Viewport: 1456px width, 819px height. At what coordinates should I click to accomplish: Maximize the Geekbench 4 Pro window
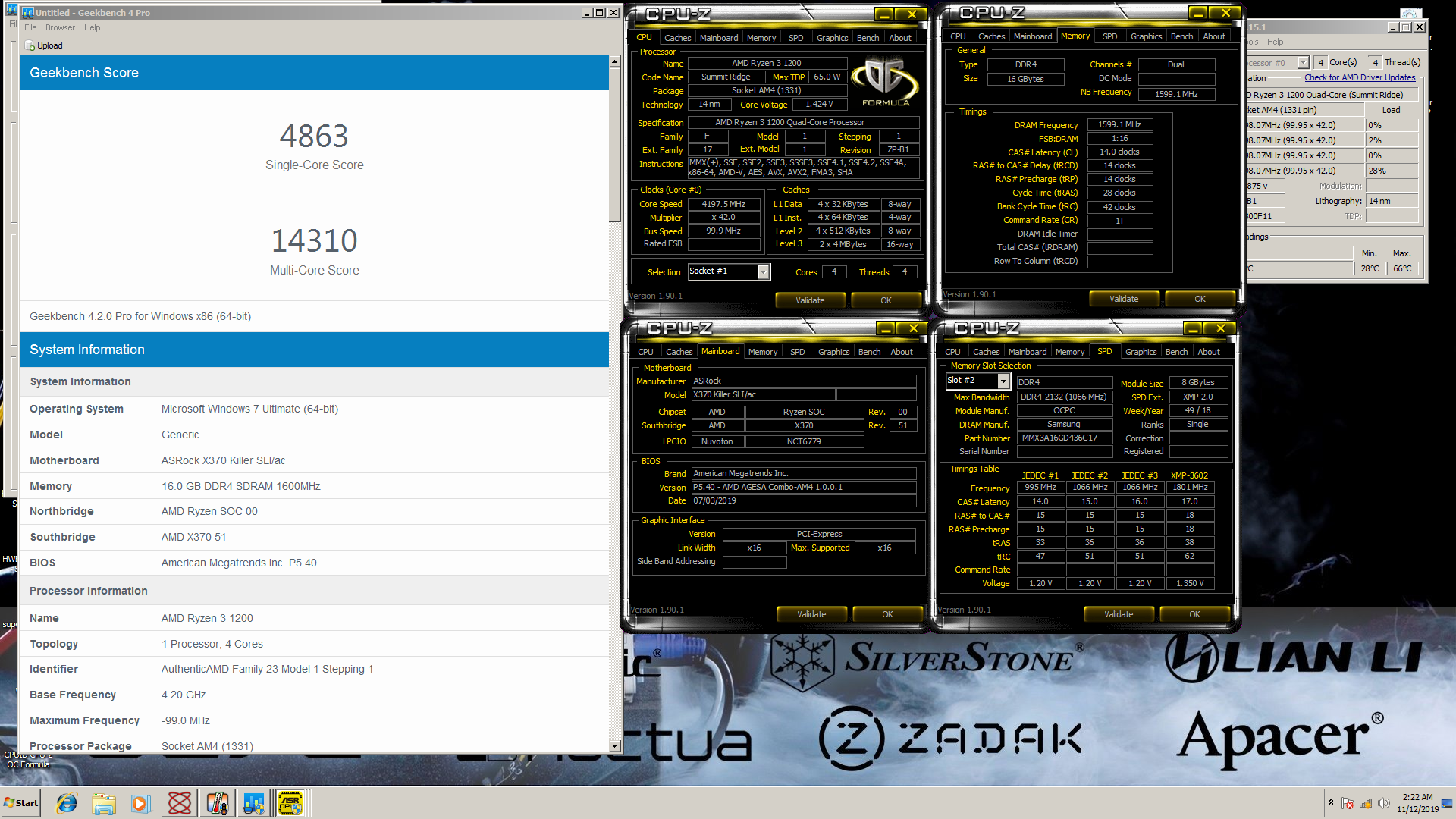(600, 13)
